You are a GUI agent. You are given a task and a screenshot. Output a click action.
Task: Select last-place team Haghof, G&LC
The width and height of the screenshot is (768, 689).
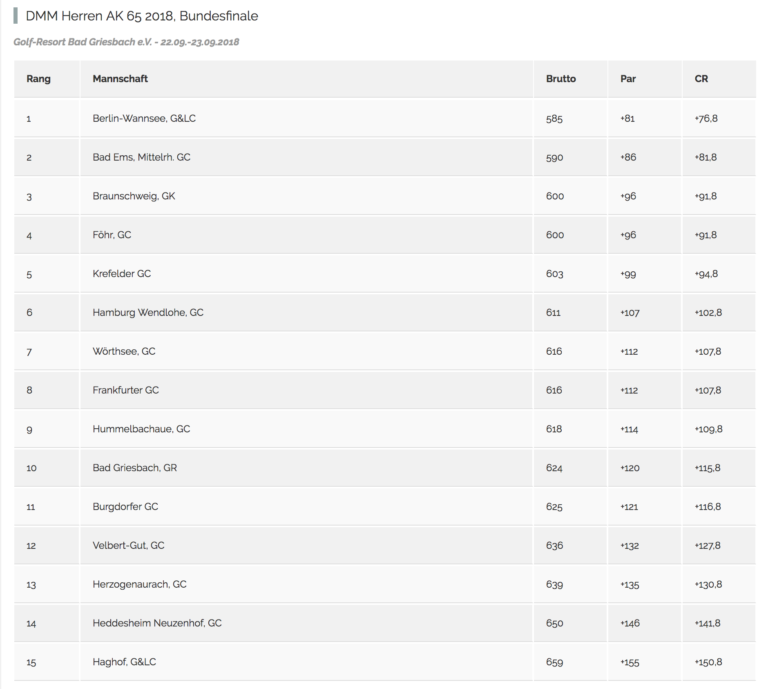pos(124,662)
